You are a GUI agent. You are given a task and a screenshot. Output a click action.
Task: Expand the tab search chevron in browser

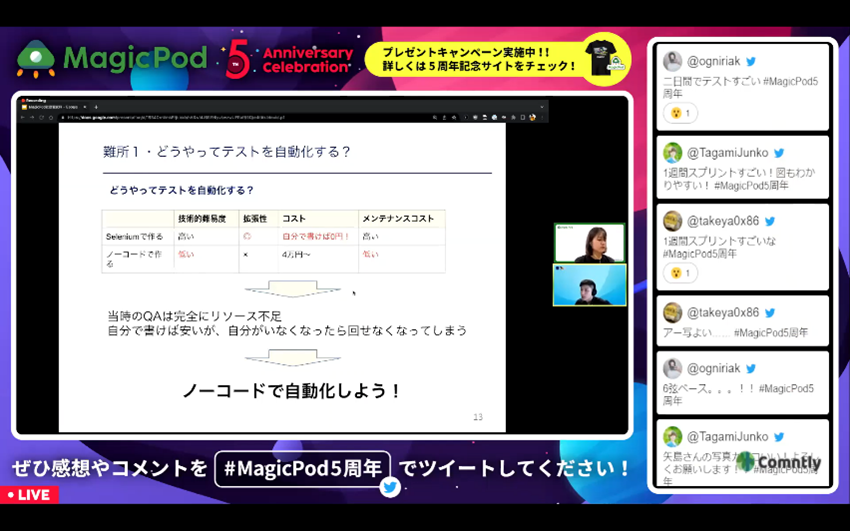[542, 107]
